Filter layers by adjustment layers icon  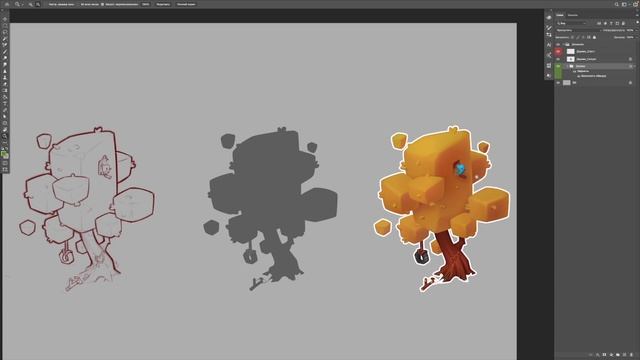click(605, 23)
